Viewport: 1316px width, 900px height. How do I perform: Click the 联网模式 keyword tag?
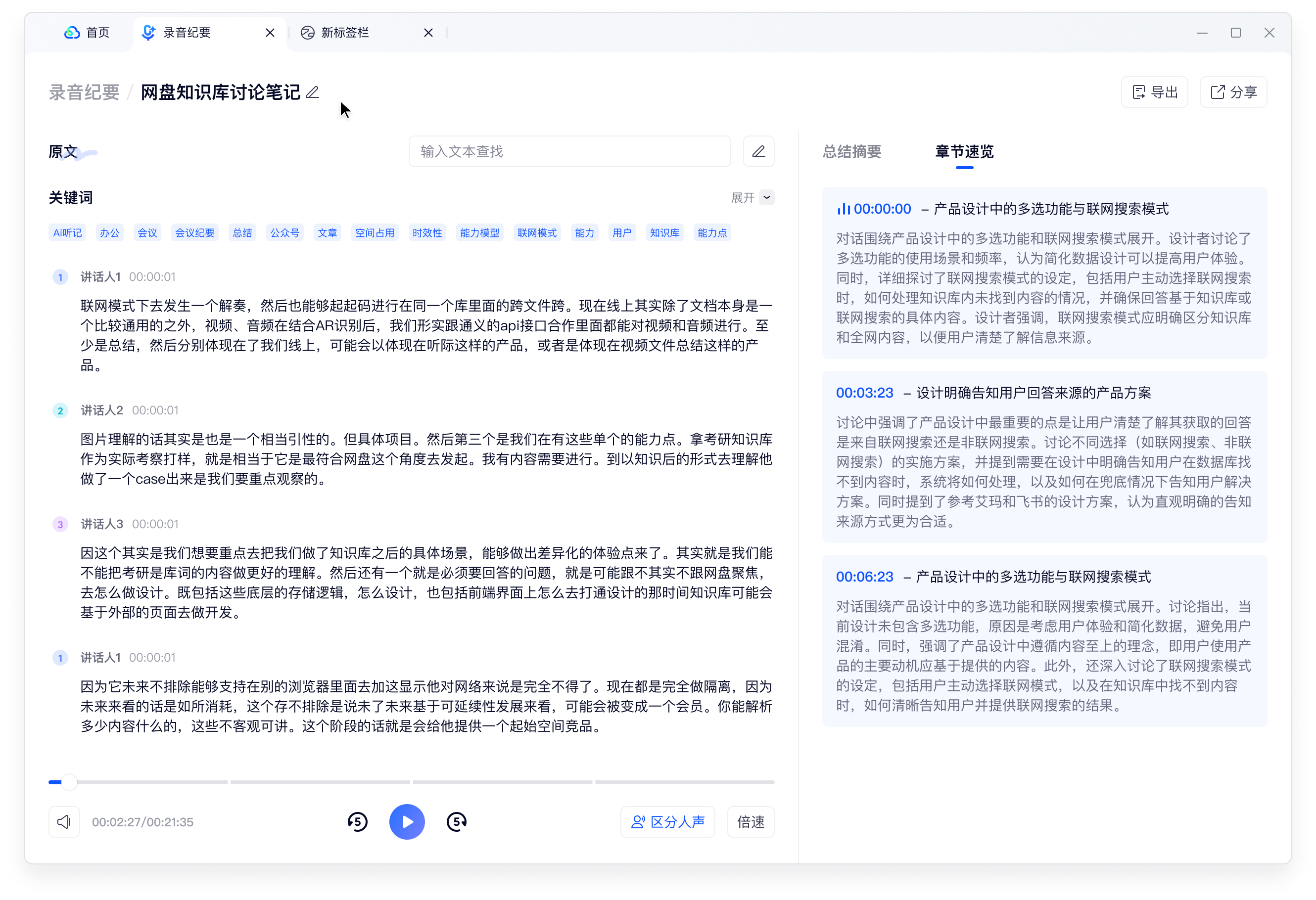(x=537, y=233)
